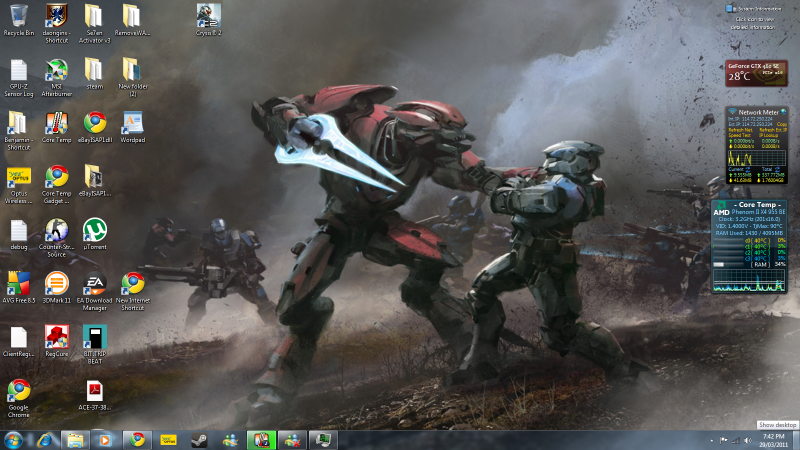This screenshot has width=800, height=450.
Task: Launch Counter-Strike Source shortcut
Action: pyautogui.click(x=57, y=238)
